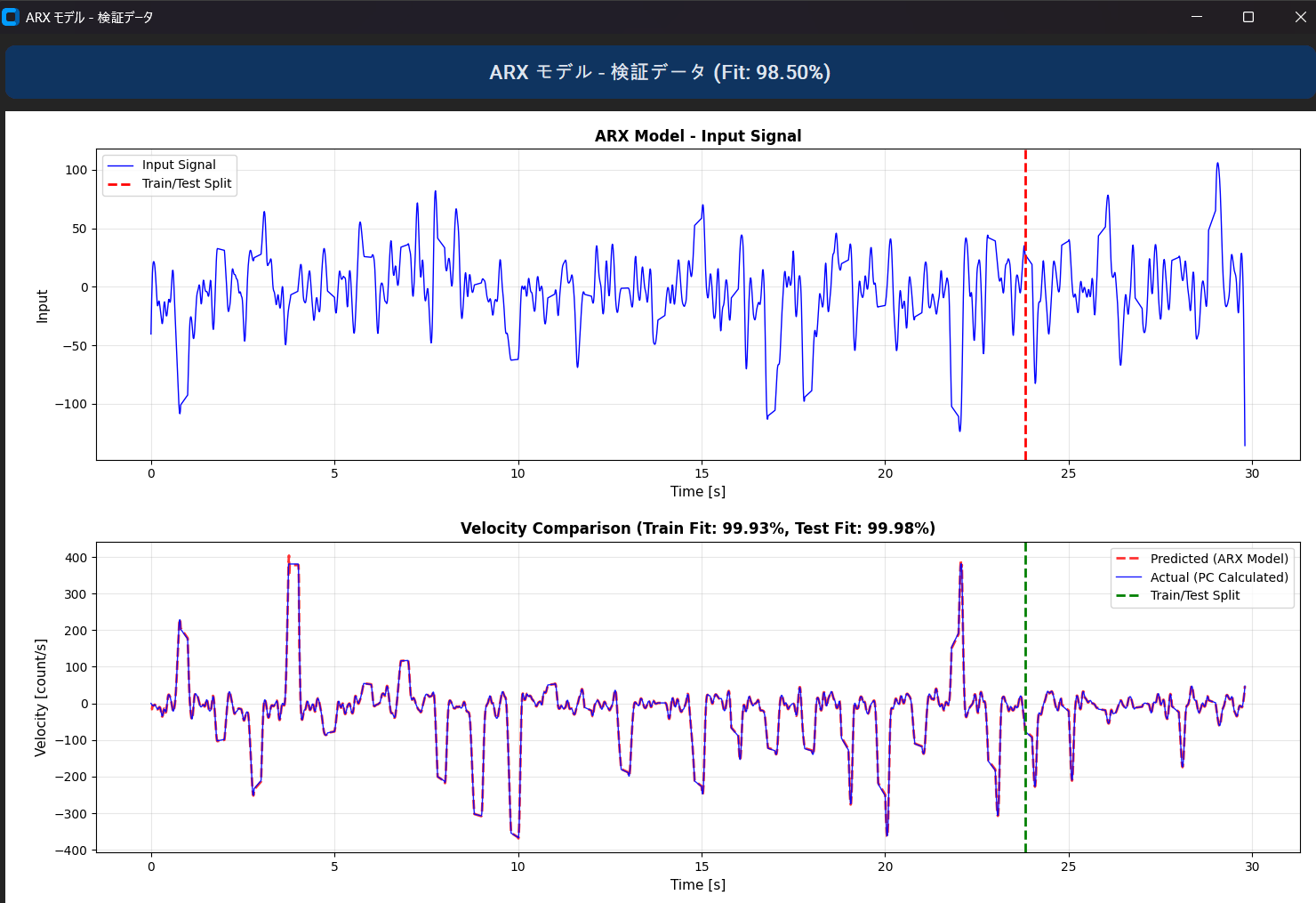Image resolution: width=1316 pixels, height=903 pixels.
Task: Click the 'Time [s]' label under the input plot
Action: (x=697, y=492)
